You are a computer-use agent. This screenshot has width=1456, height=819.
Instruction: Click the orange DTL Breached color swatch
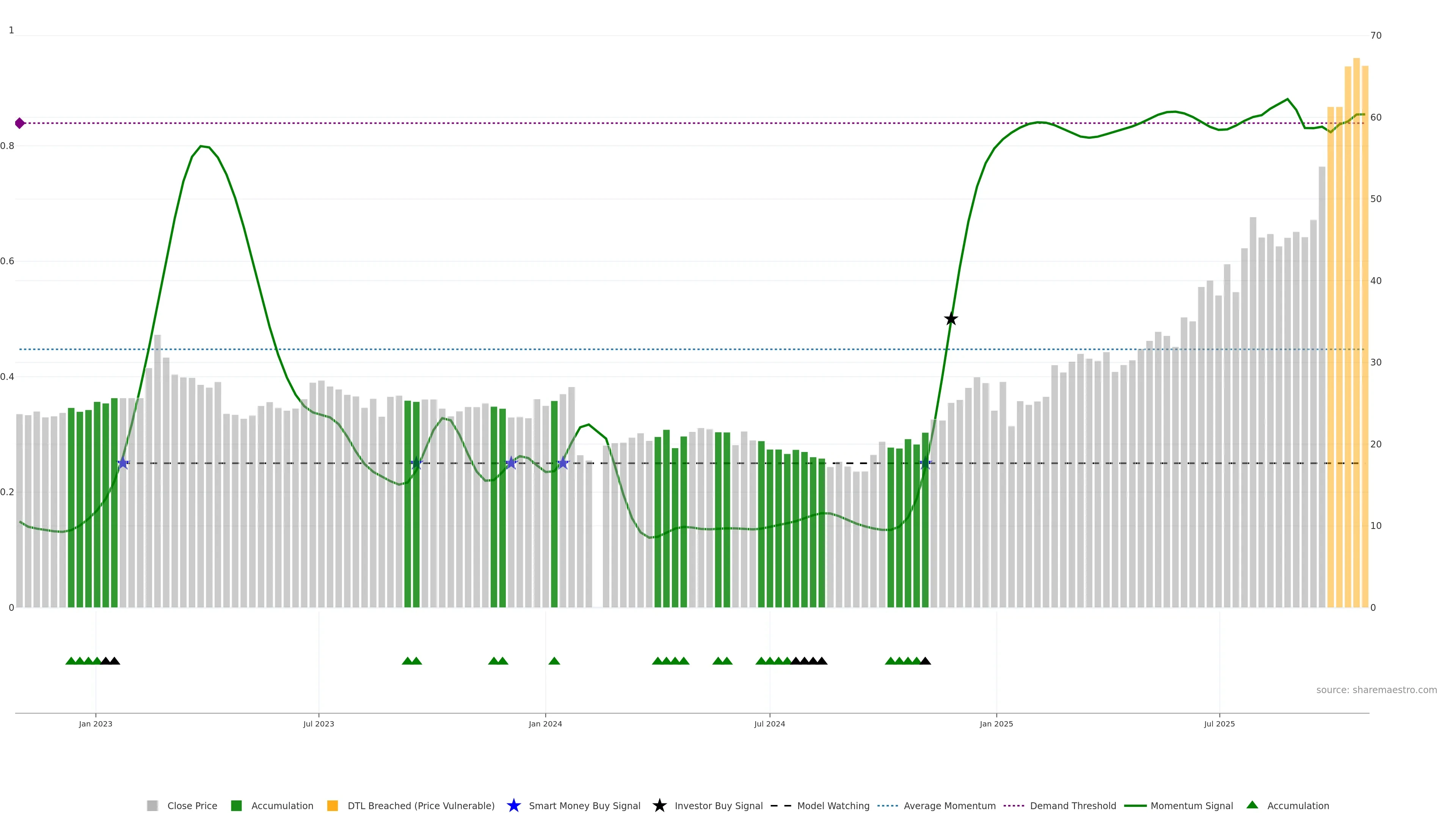(333, 805)
